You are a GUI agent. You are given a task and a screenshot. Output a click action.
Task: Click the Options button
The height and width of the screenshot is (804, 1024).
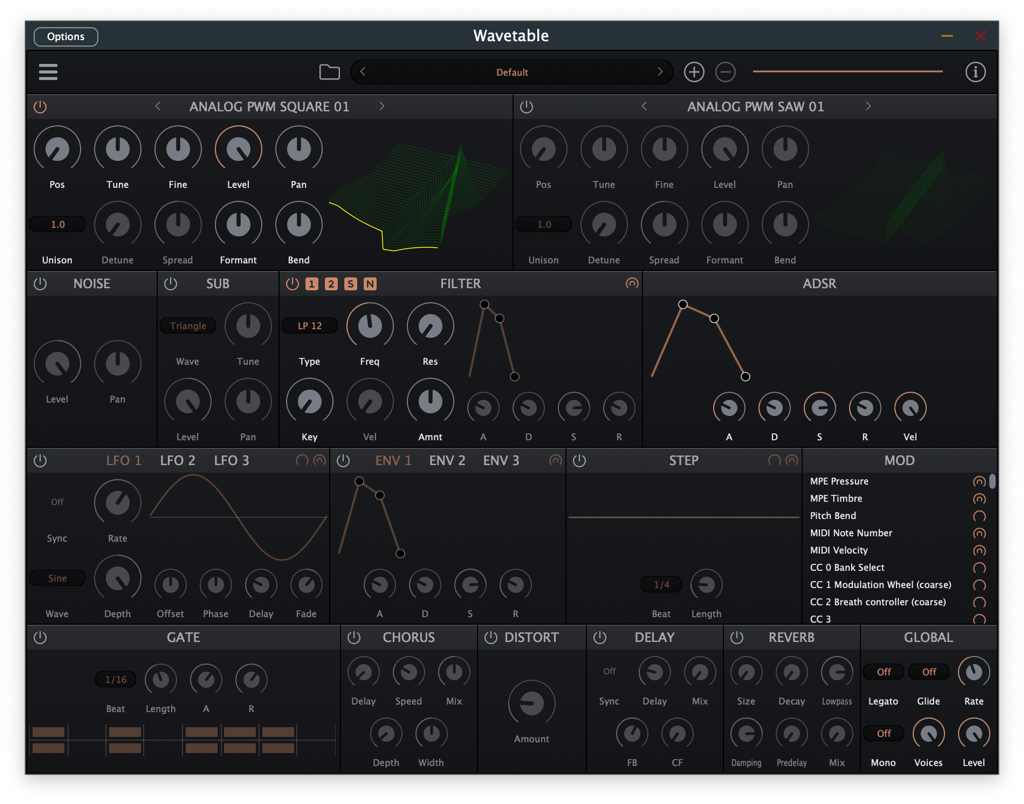(65, 36)
